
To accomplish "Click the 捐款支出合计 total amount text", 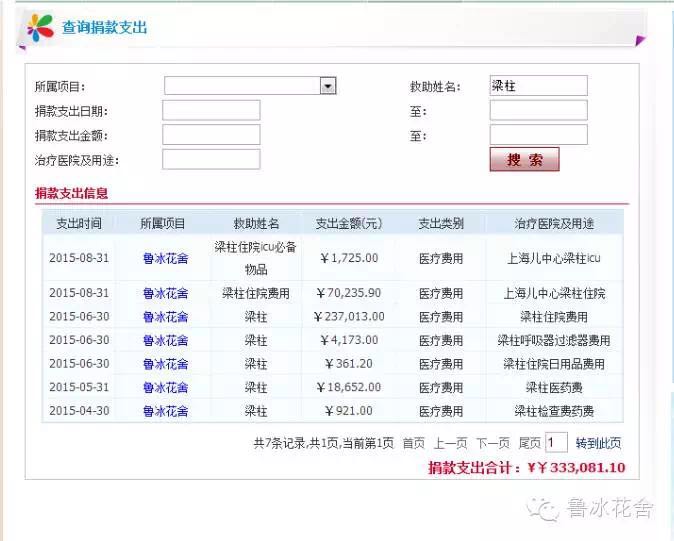I will [x=527, y=468].
